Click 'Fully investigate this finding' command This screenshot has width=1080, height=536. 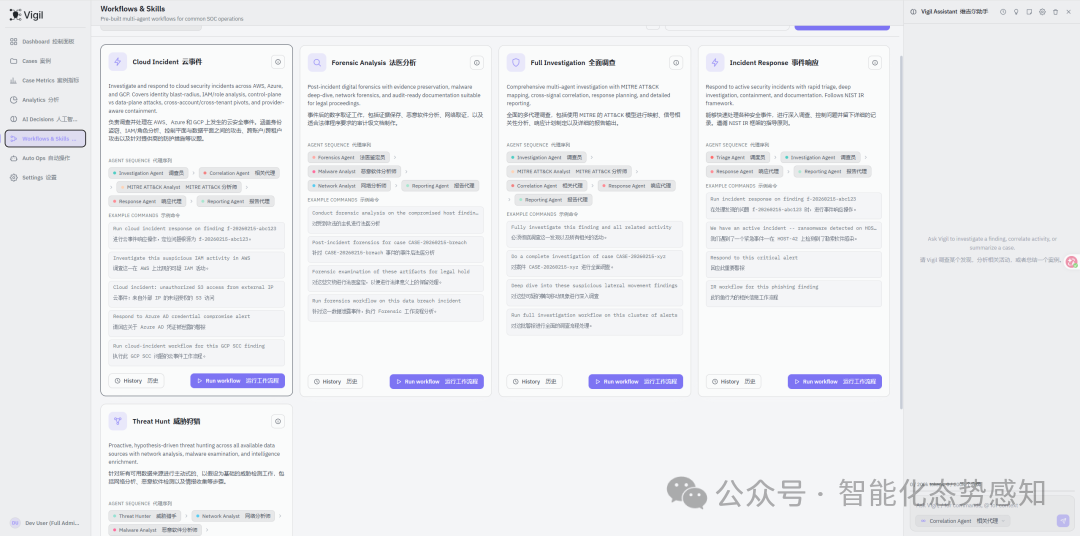point(594,234)
